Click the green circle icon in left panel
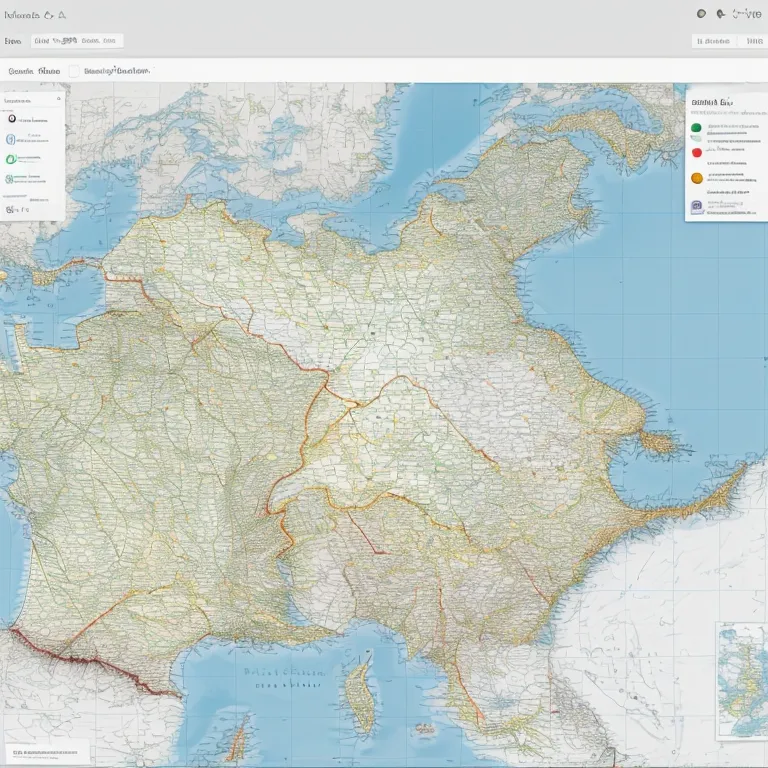 11,159
